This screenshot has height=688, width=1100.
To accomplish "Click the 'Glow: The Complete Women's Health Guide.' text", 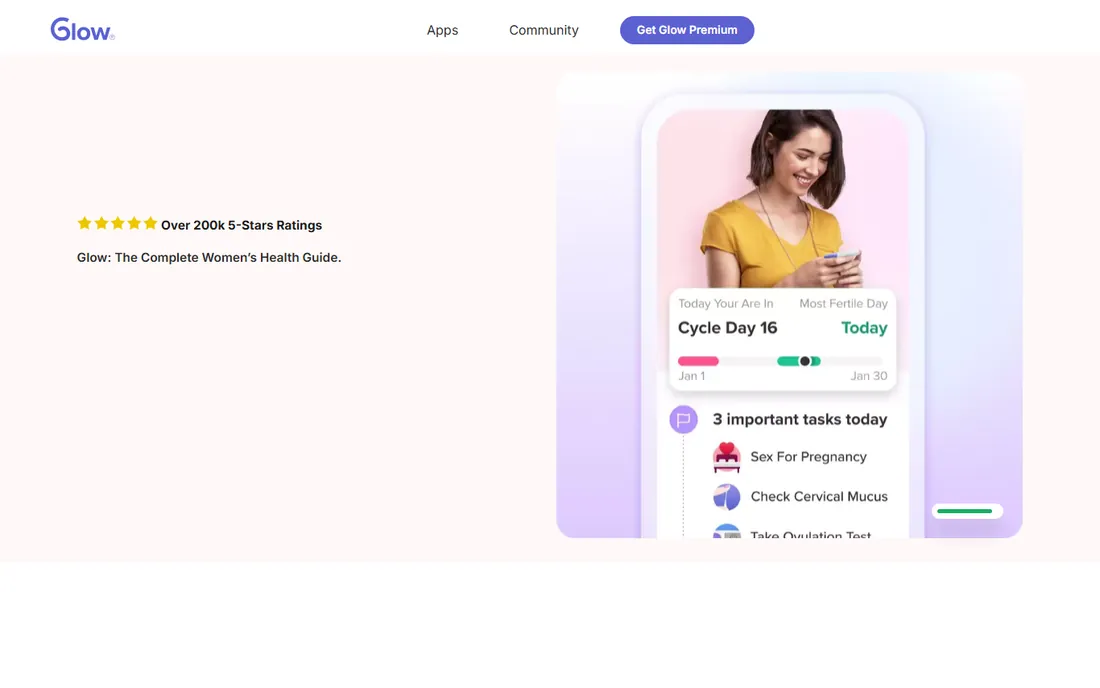I will (x=209, y=257).
